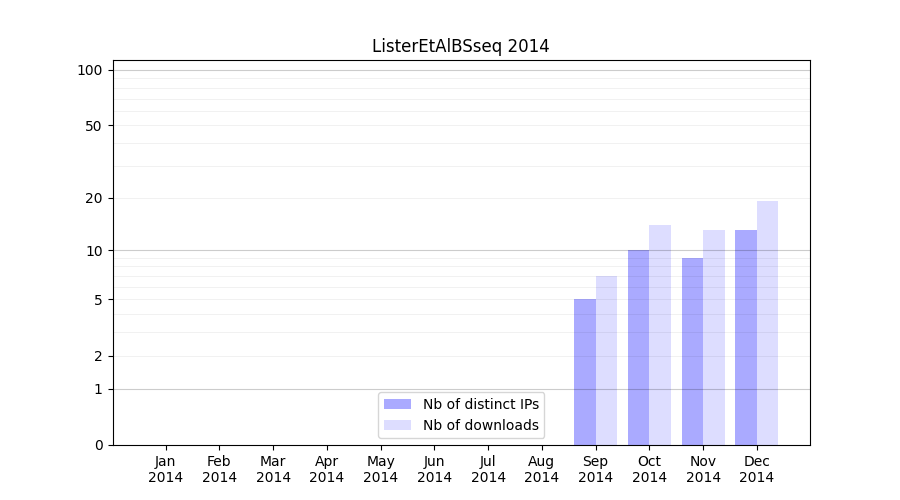Screen dimensions: 900x500
Task: Click the 100 tick label on y-axis
Action: click(90, 70)
